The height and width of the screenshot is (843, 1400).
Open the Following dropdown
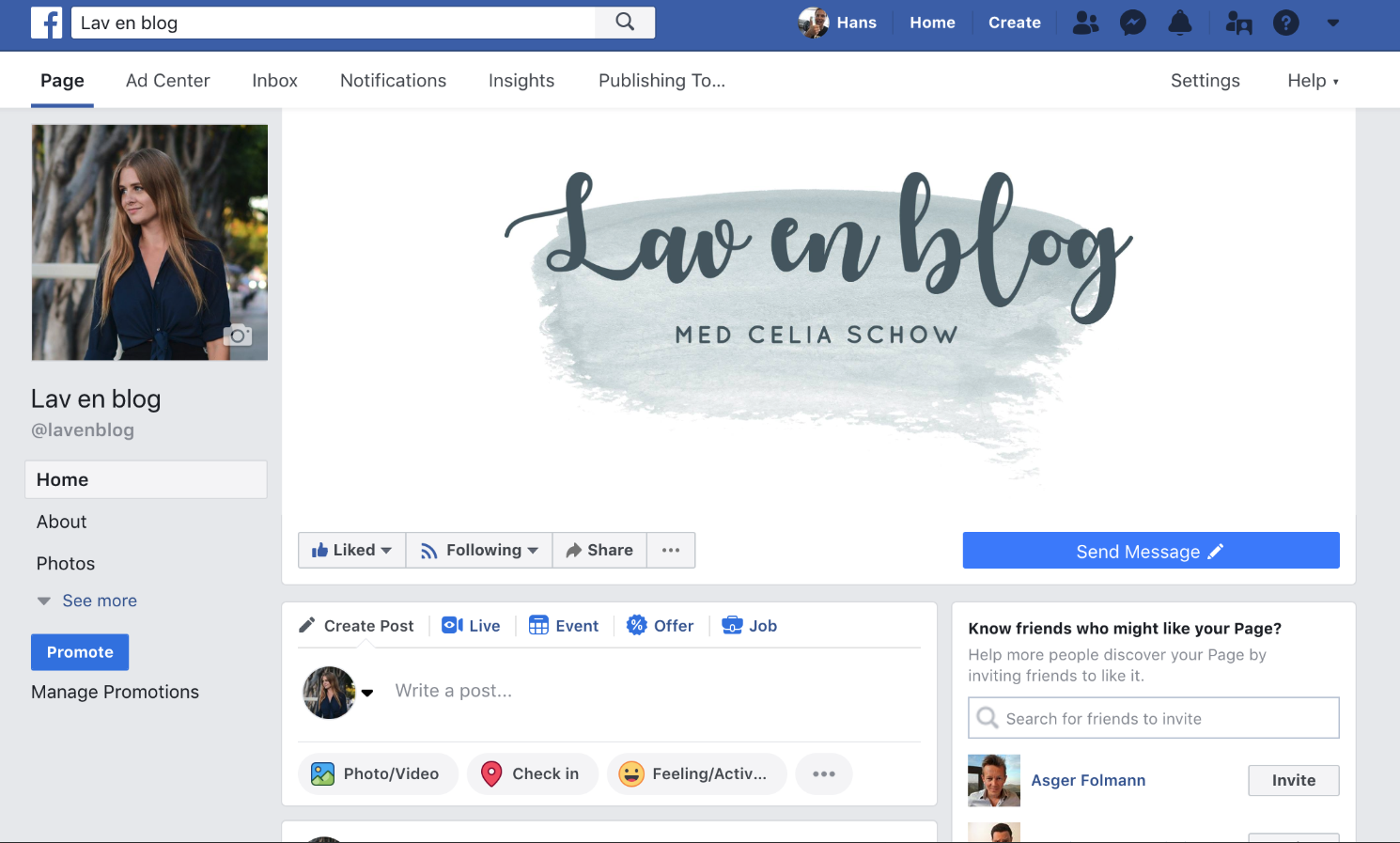(x=479, y=550)
